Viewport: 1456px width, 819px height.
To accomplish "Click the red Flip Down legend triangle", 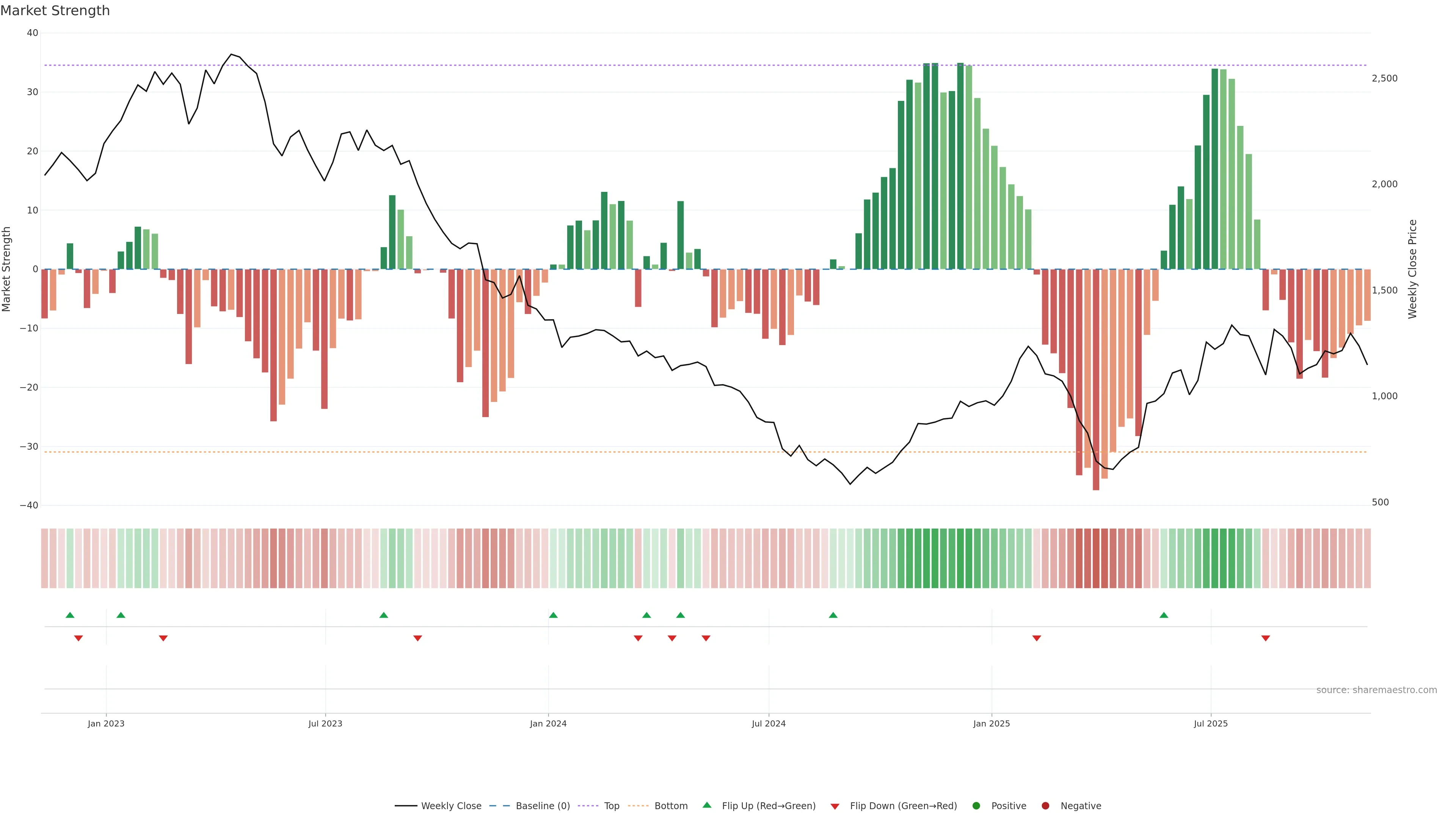I will [835, 806].
